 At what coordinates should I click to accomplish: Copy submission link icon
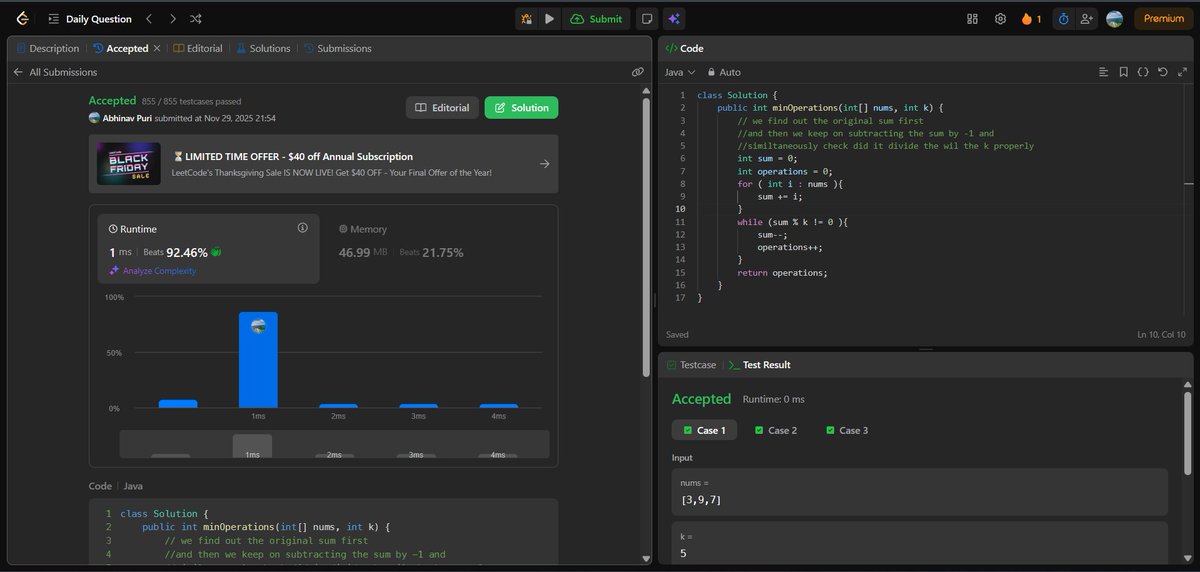click(637, 72)
